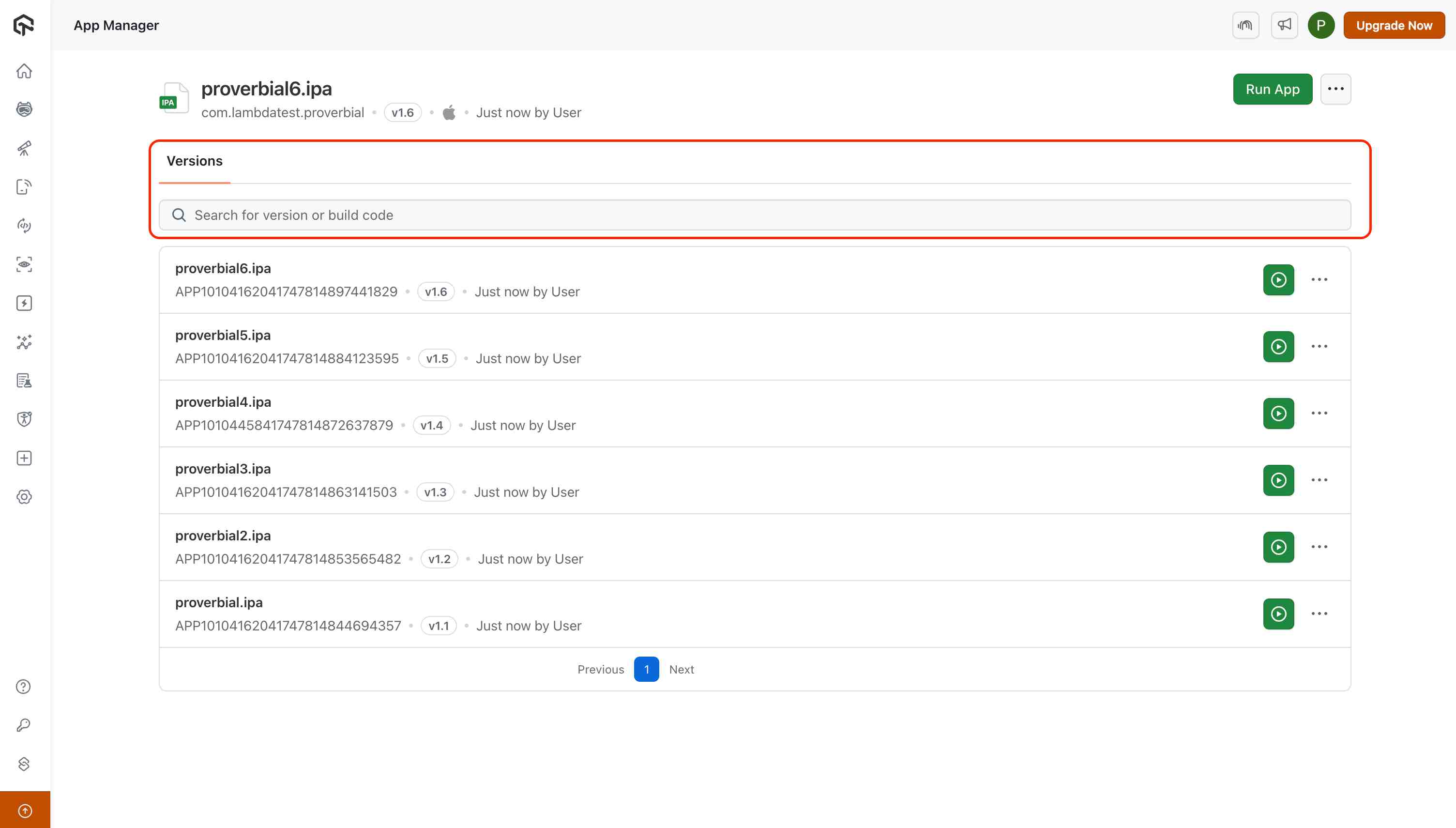Screen dimensions: 1456x828
Task: Run the proverbial.ipa v1.1 build
Action: click(1278, 613)
